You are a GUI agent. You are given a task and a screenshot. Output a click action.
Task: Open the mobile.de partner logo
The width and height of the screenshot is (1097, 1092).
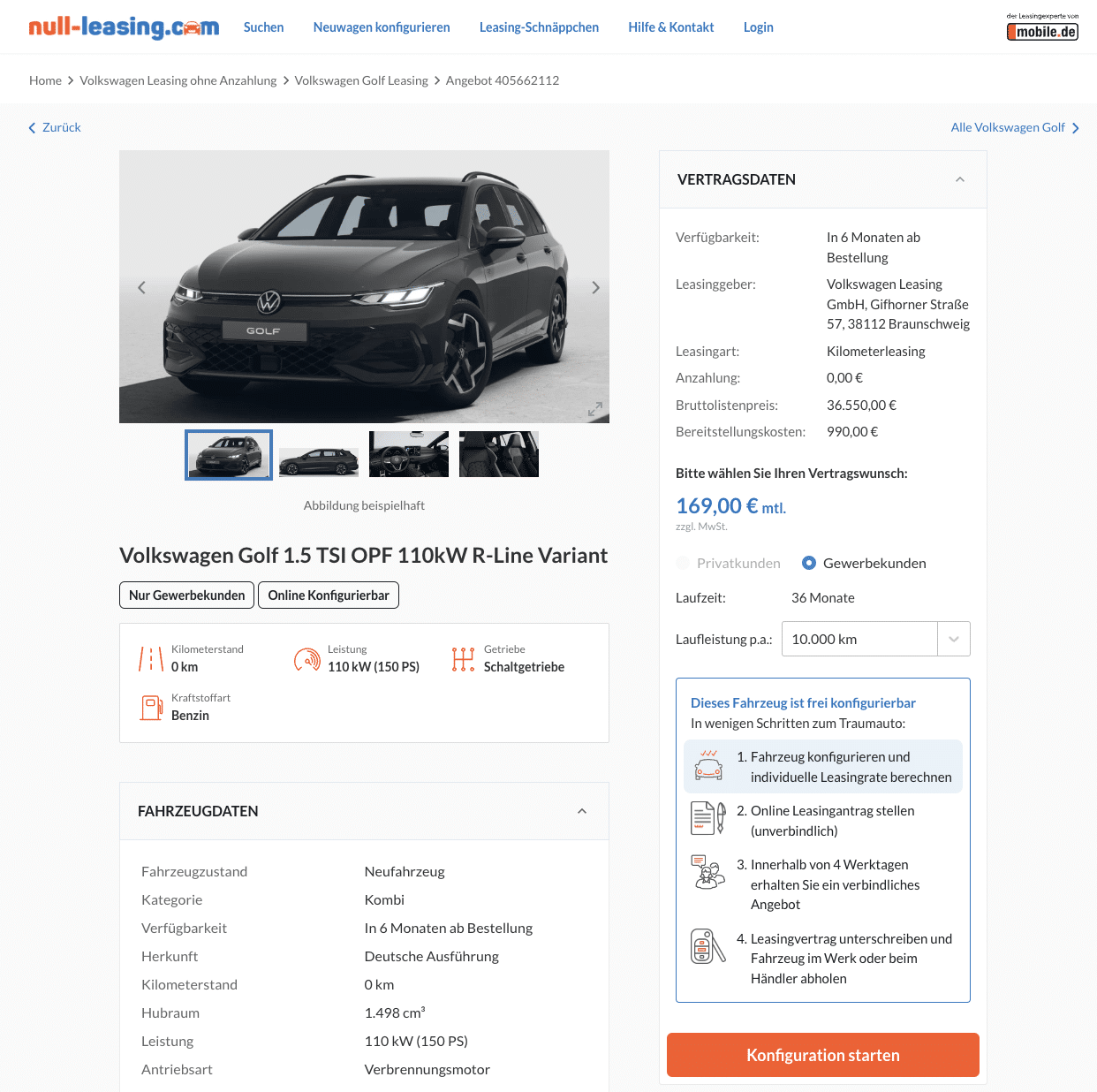tap(1042, 27)
